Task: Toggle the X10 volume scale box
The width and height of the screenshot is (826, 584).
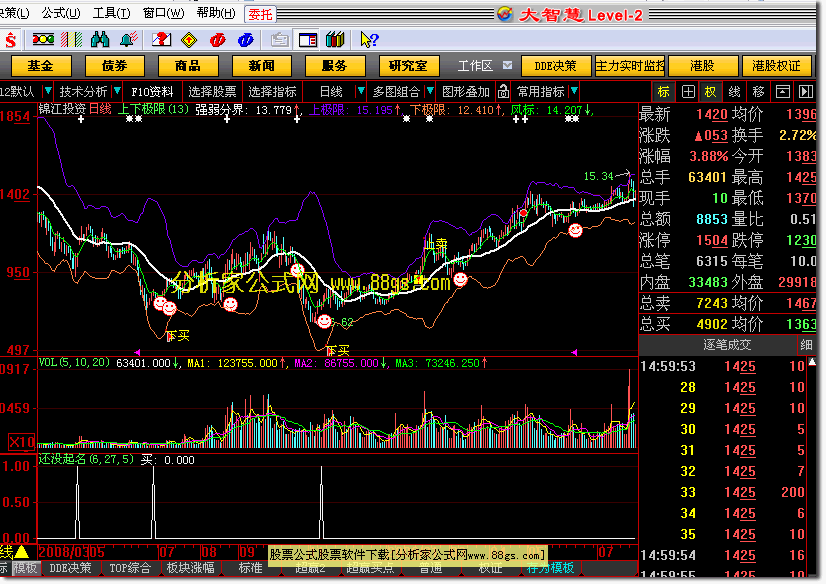Action: 22,442
